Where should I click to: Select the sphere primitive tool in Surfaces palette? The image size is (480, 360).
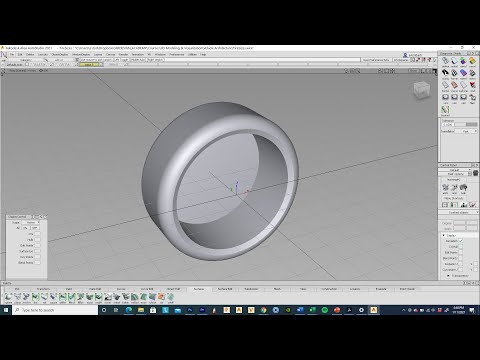tap(8, 297)
